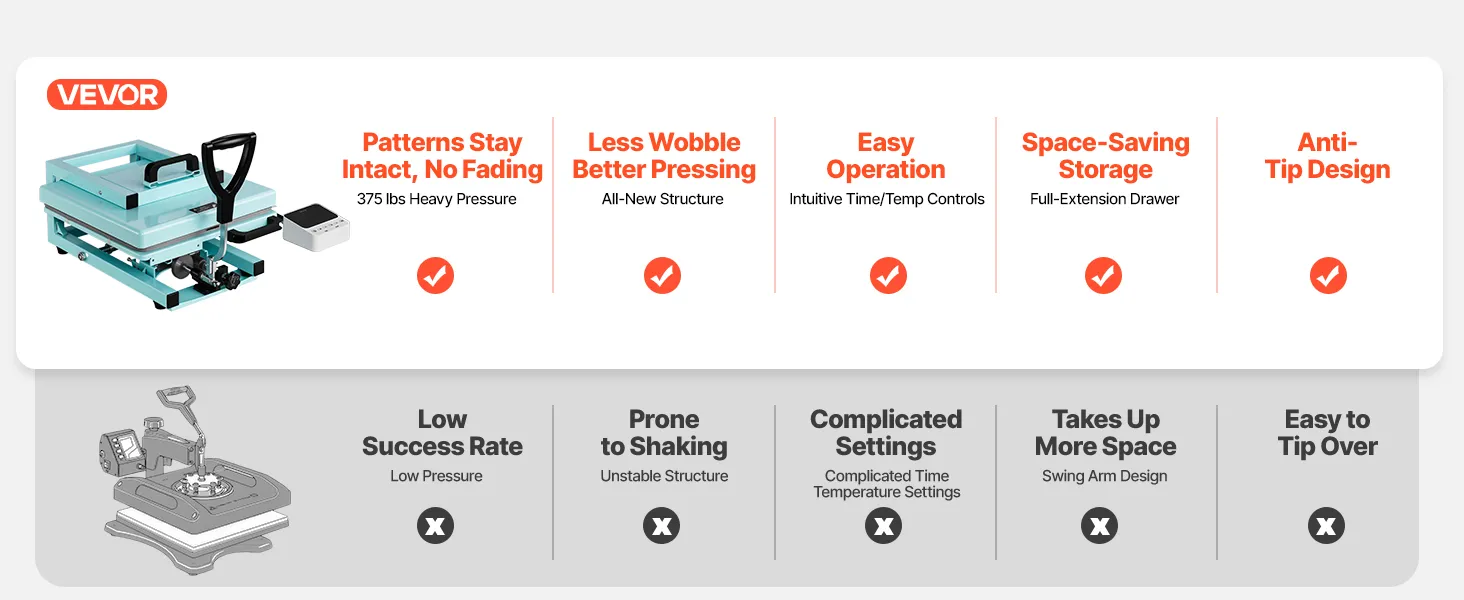This screenshot has height=600, width=1464.
Task: Click X icon under Complicated Time Temperature Settings
Action: [884, 526]
